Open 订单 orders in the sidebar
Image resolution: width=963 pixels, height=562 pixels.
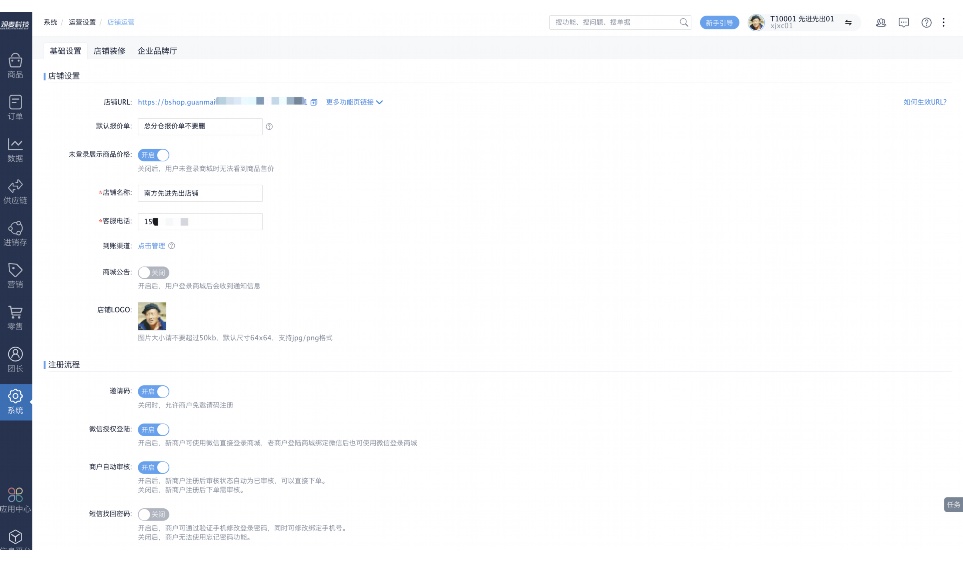pyautogui.click(x=15, y=107)
